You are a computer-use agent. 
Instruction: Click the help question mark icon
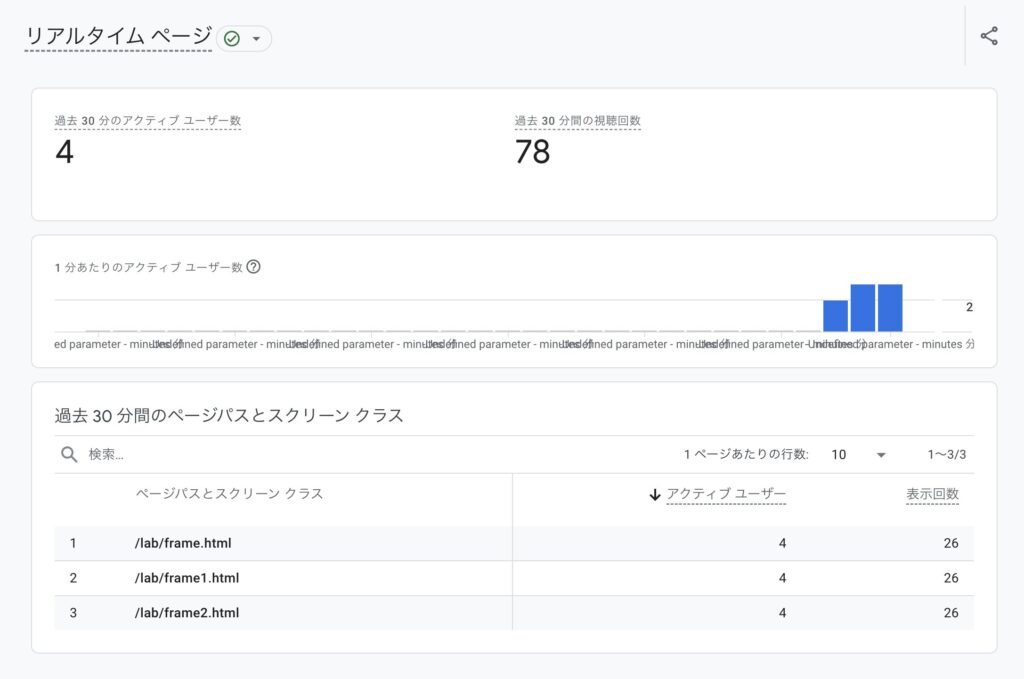coord(254,267)
